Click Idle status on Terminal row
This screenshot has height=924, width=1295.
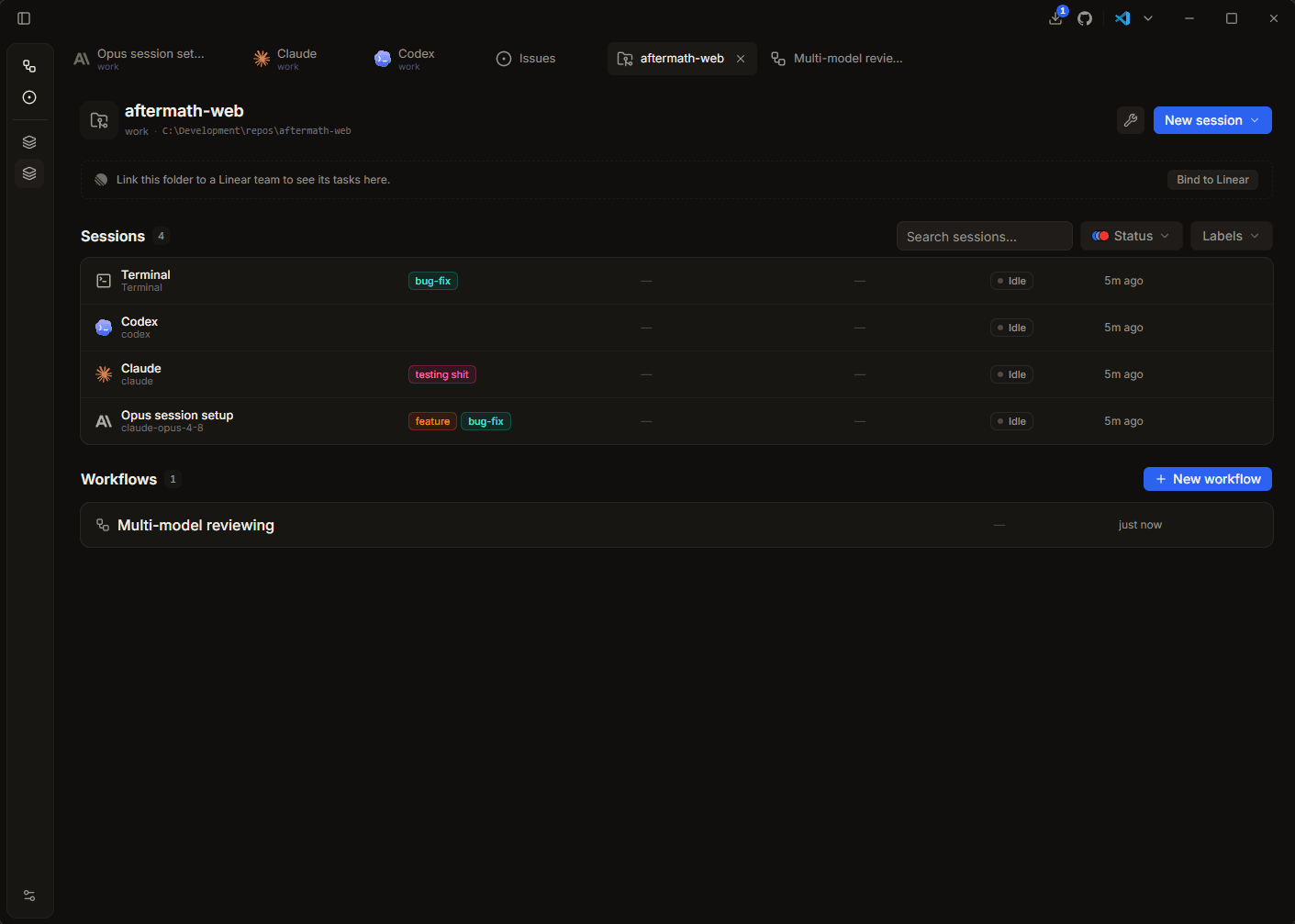pos(1011,281)
